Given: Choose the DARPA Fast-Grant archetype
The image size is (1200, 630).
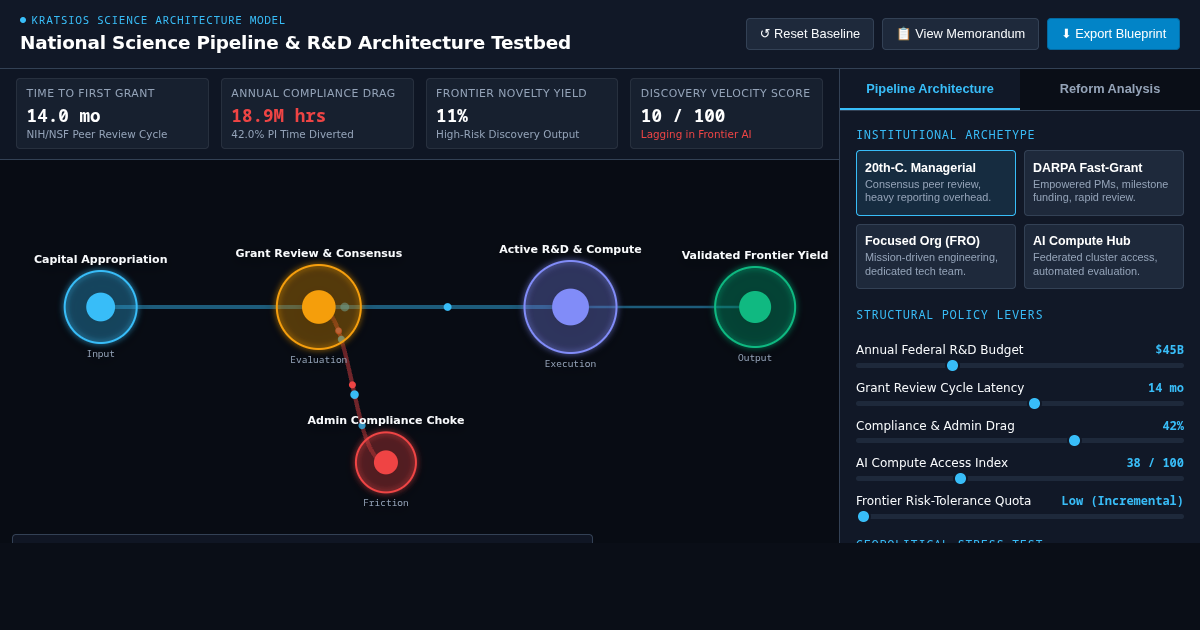Looking at the screenshot, I should tap(1104, 183).
